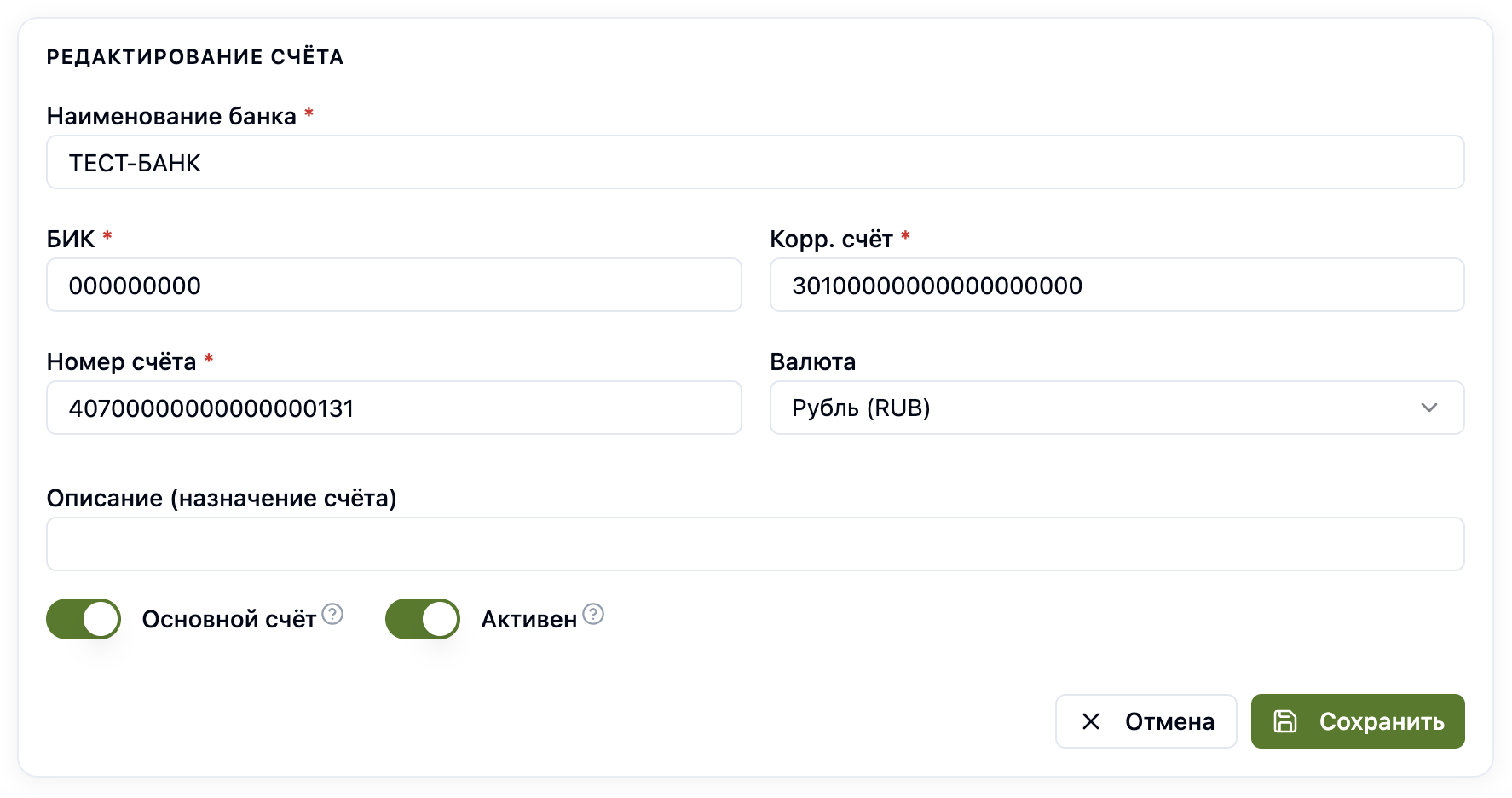Click into the БИК input field

(x=394, y=285)
